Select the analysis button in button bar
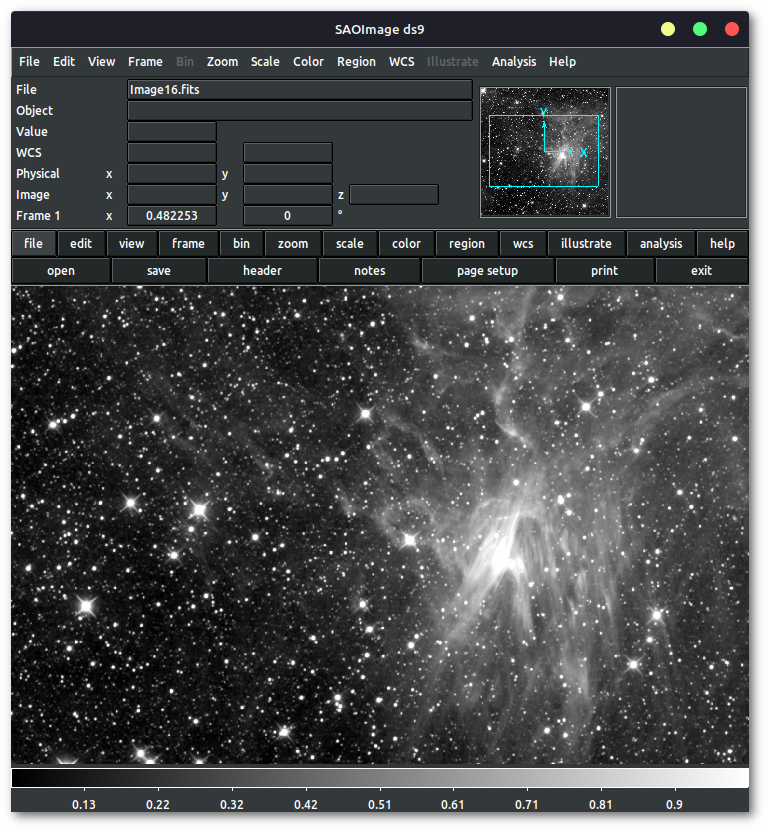 (x=661, y=243)
